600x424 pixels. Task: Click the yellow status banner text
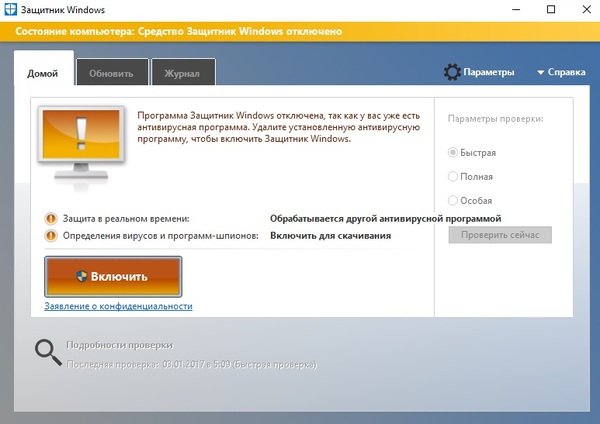[179, 31]
